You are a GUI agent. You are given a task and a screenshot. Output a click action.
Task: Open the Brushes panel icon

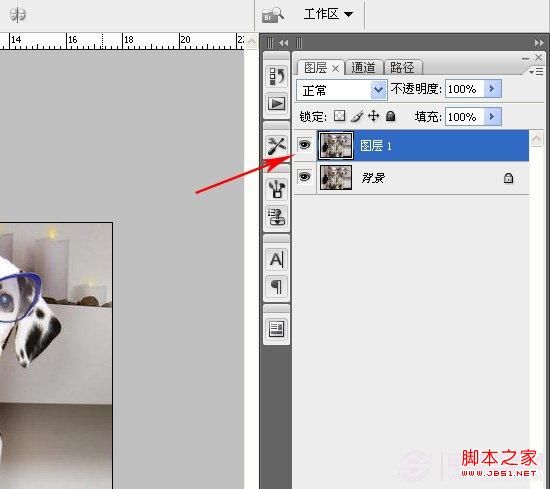(x=276, y=189)
